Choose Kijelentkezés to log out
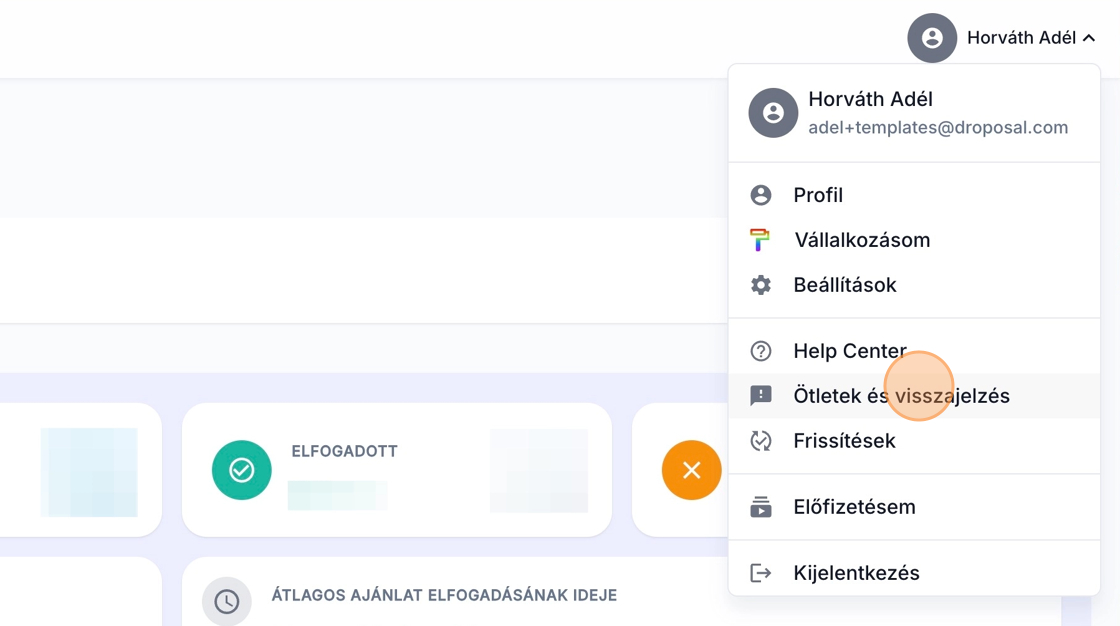This screenshot has width=1120, height=626. point(856,573)
